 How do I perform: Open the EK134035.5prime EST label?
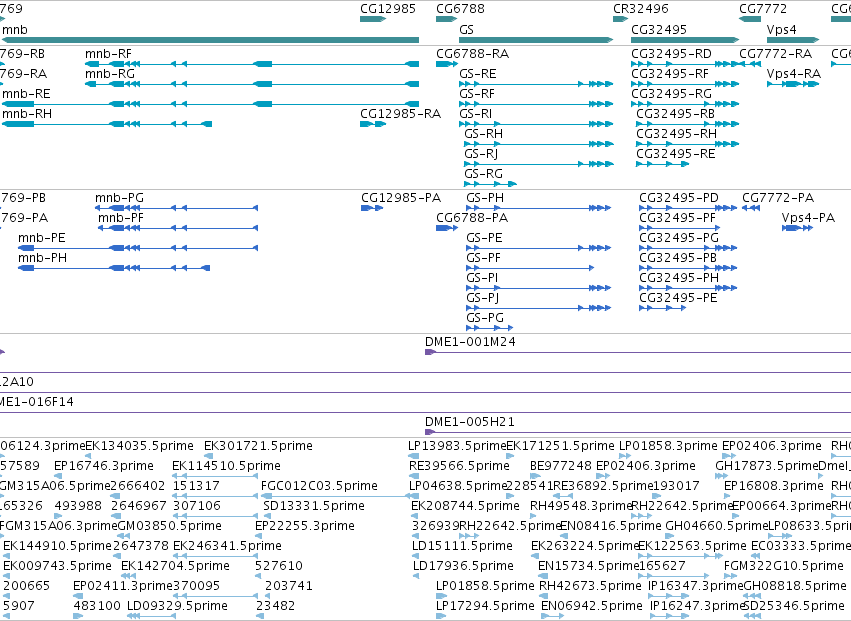click(139, 446)
